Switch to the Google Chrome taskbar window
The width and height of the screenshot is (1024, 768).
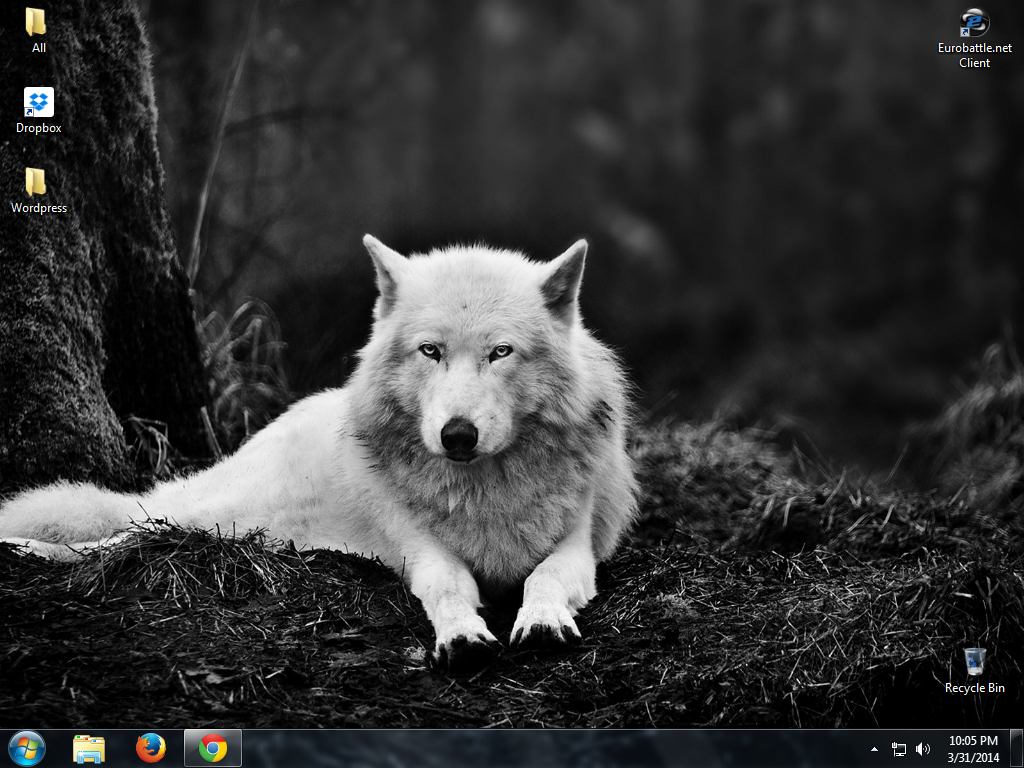point(213,748)
